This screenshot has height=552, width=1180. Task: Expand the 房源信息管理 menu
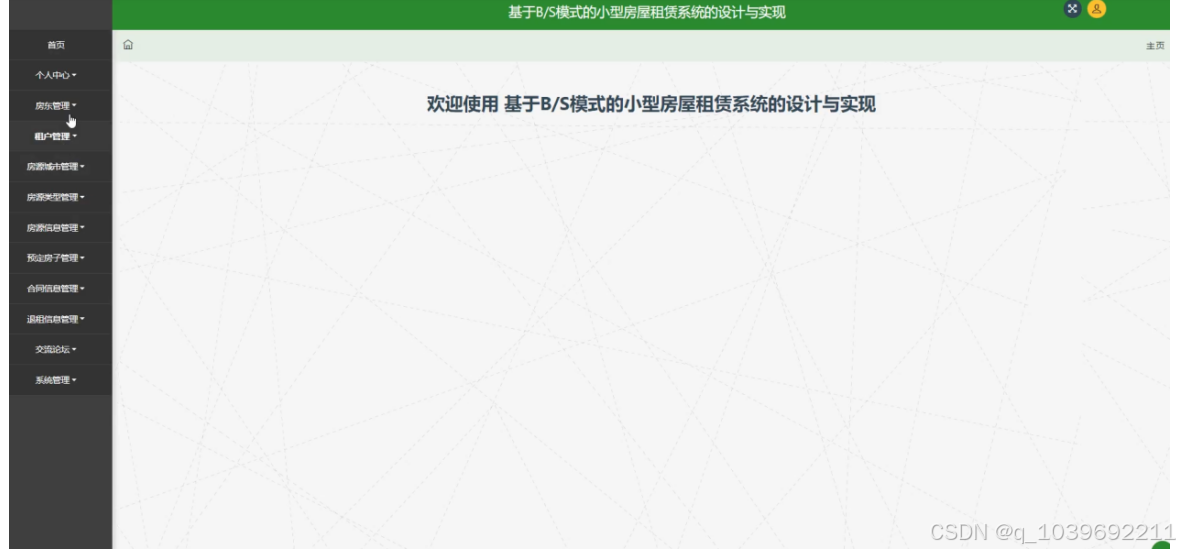coord(56,228)
